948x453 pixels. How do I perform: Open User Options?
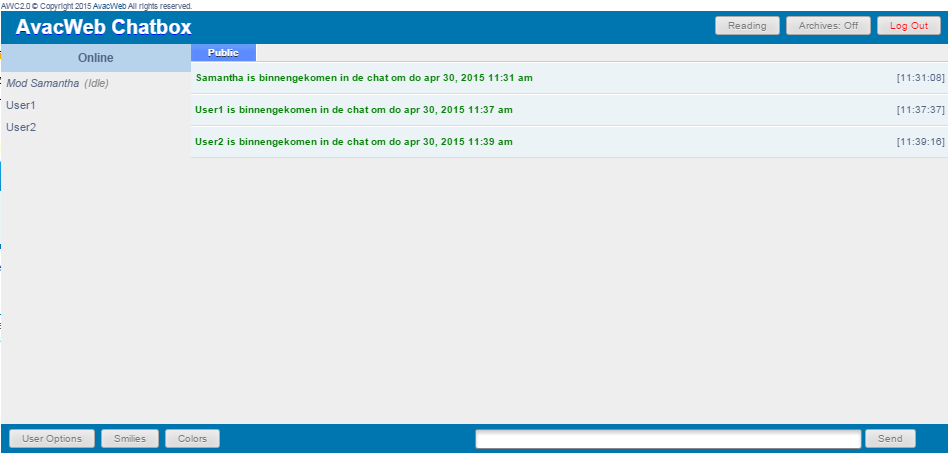tap(52, 438)
